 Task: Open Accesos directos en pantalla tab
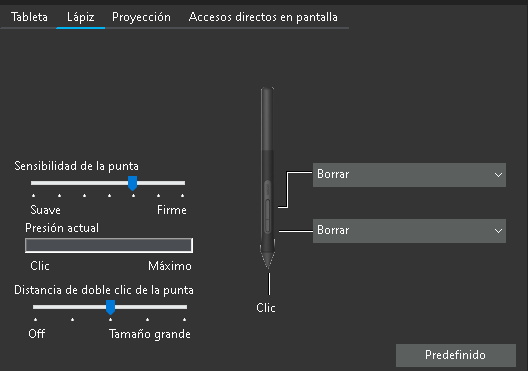tap(263, 17)
